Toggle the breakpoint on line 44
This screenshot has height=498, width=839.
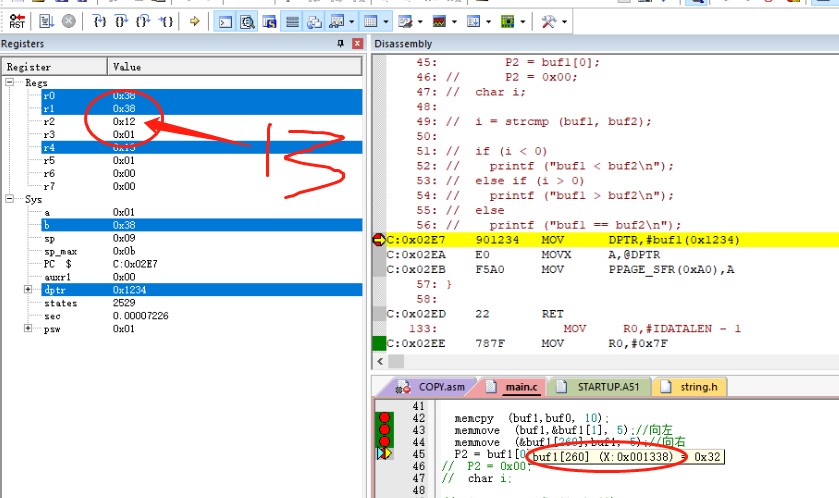[x=384, y=441]
